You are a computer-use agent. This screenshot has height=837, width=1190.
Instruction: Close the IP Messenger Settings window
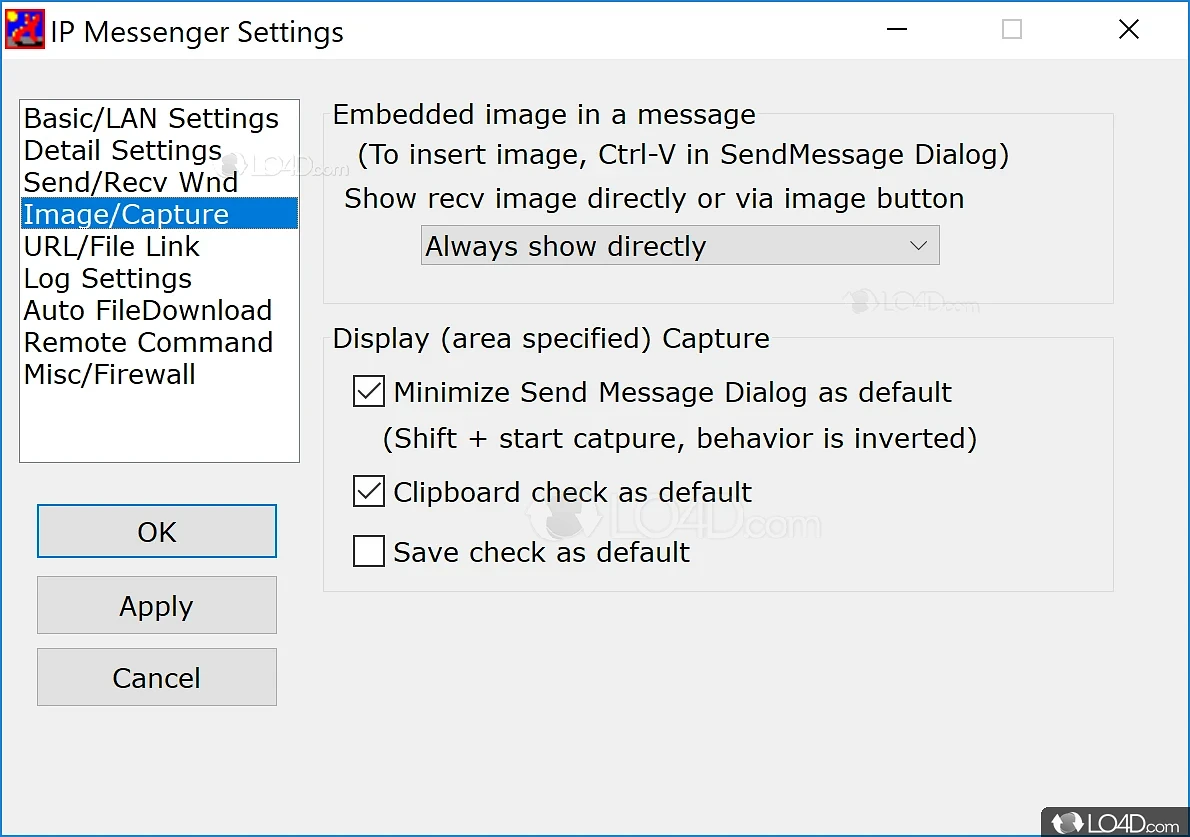click(1129, 30)
